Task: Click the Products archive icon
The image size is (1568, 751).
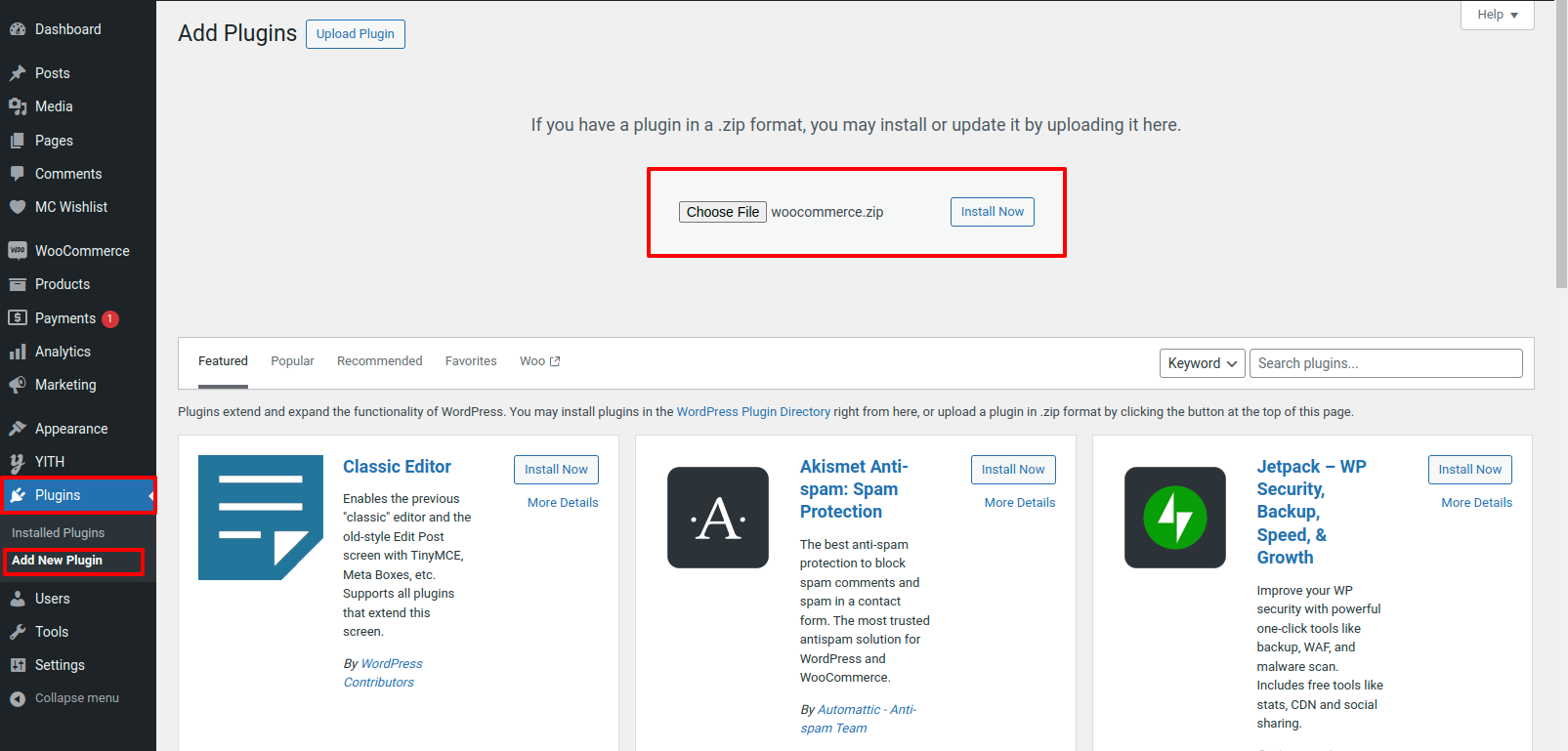Action: pos(18,284)
